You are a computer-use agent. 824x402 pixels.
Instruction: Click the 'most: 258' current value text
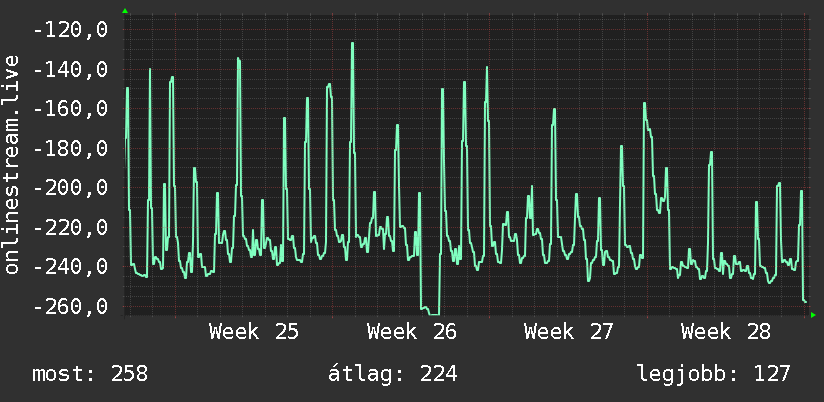(x=90, y=374)
